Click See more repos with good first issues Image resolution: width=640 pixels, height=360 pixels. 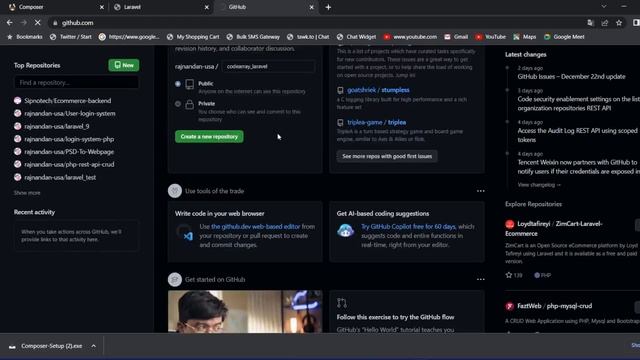coord(387,156)
